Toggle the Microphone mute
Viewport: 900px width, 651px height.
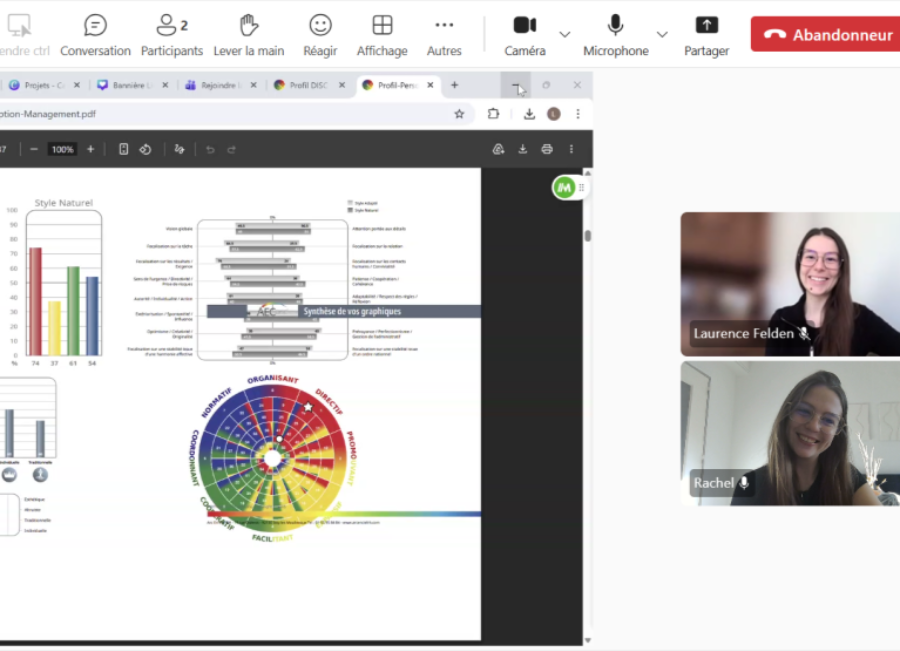[x=615, y=35]
